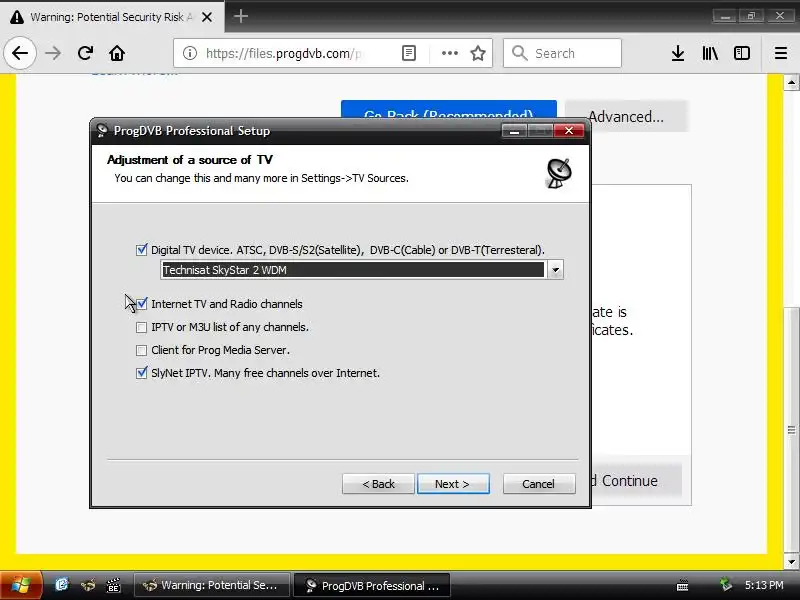Open the Windows Start menu orb
This screenshot has height=600, width=800.
click(x=19, y=585)
